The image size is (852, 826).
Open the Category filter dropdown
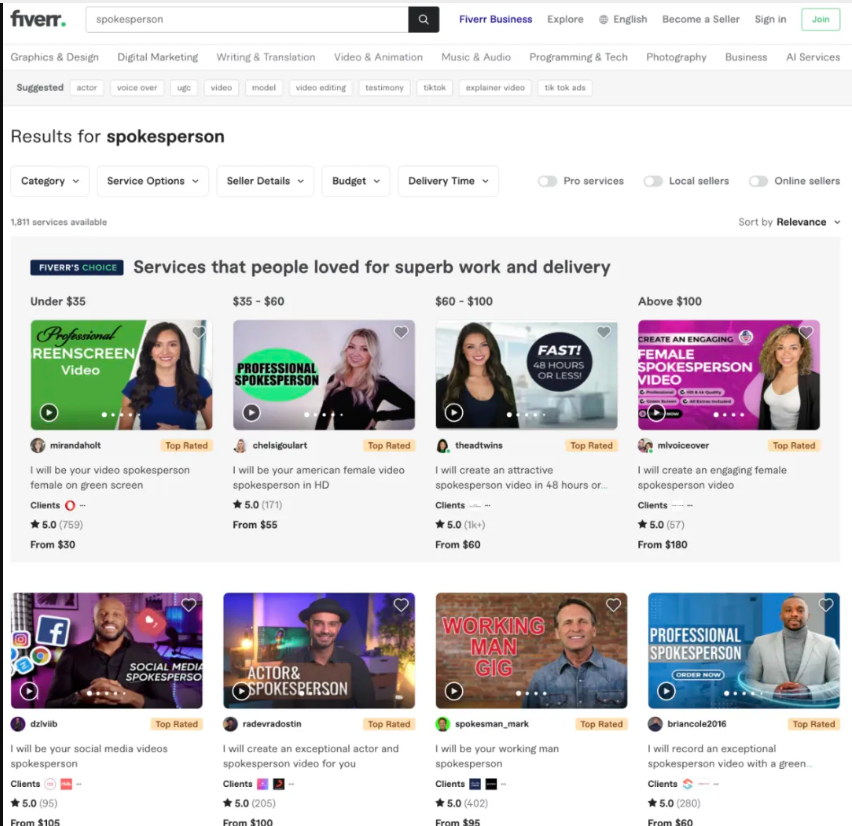pos(50,181)
